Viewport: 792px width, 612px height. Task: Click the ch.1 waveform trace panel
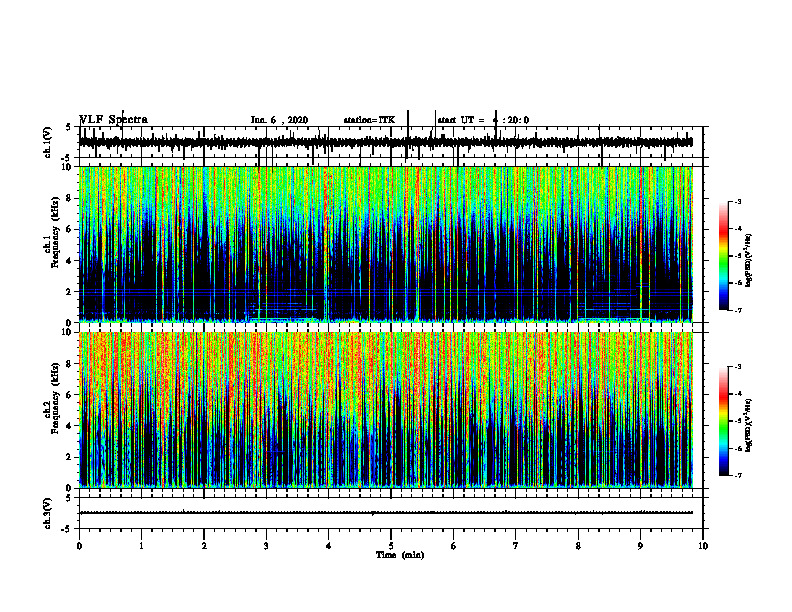click(x=391, y=142)
